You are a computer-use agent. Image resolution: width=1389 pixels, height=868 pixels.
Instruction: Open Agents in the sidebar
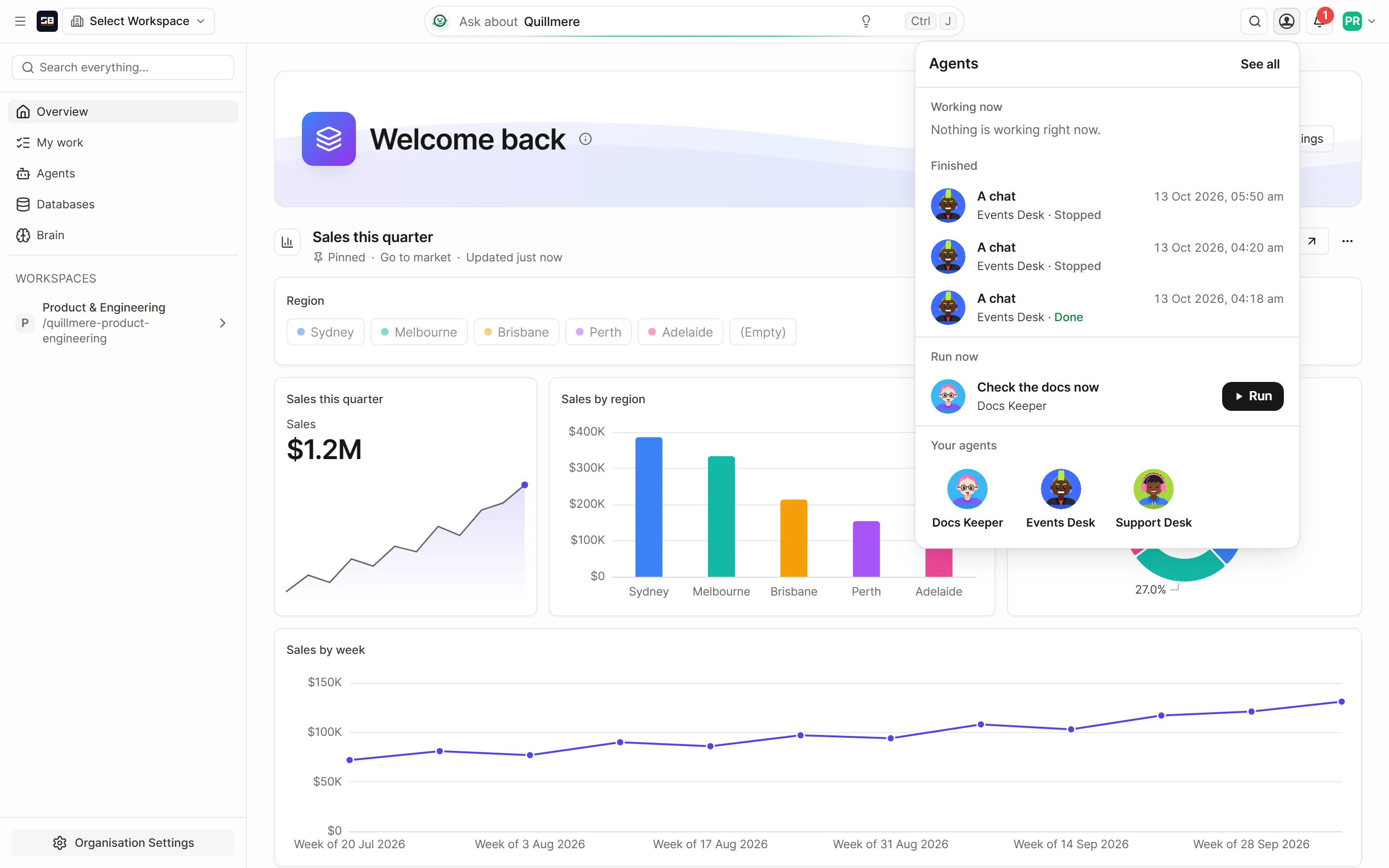pyautogui.click(x=123, y=174)
